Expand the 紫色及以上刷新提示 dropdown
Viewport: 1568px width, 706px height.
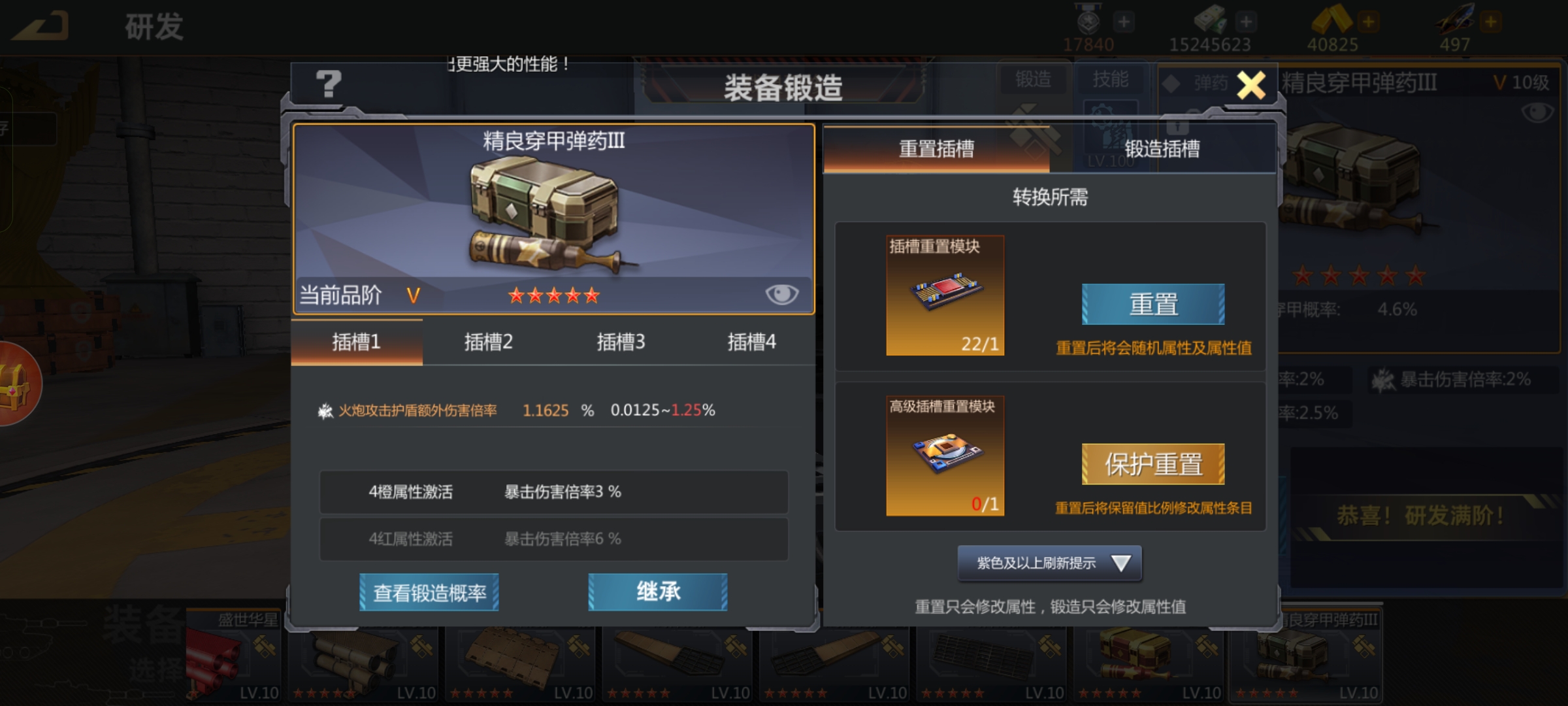[1049, 563]
